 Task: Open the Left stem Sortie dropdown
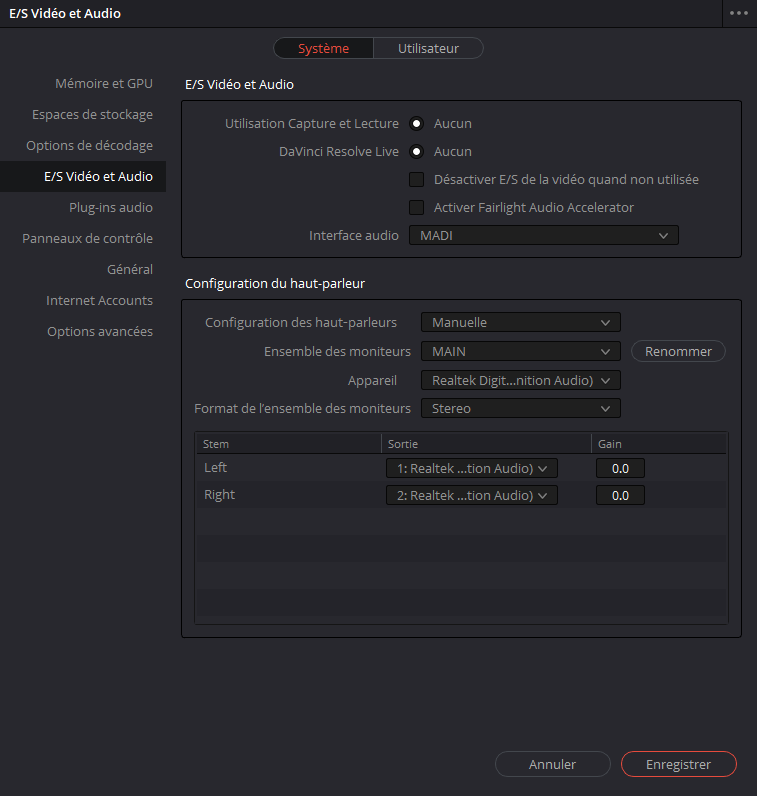pos(472,468)
